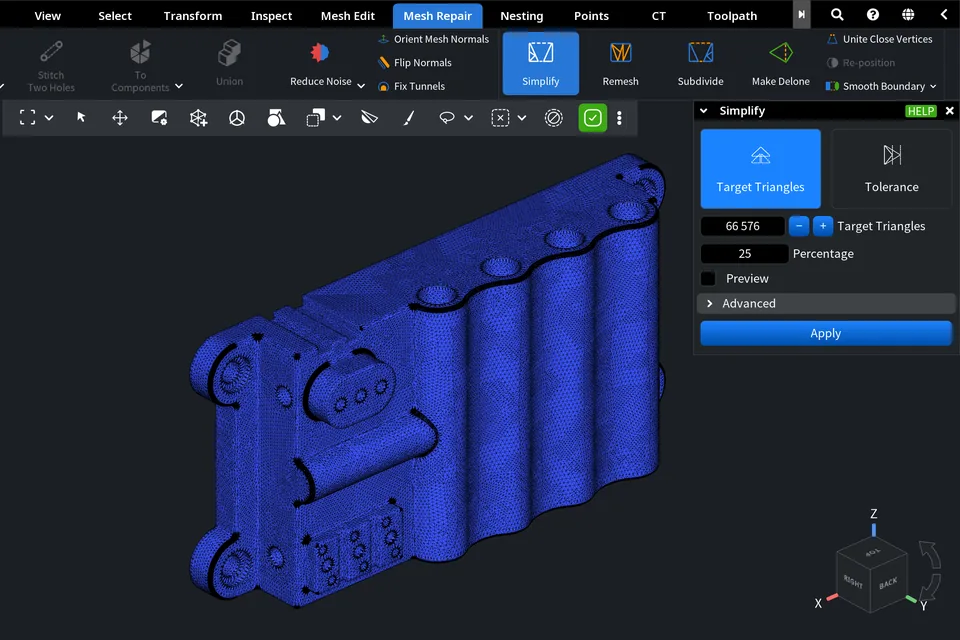This screenshot has width=960, height=640.
Task: Click the green HELP badge
Action: coord(921,111)
